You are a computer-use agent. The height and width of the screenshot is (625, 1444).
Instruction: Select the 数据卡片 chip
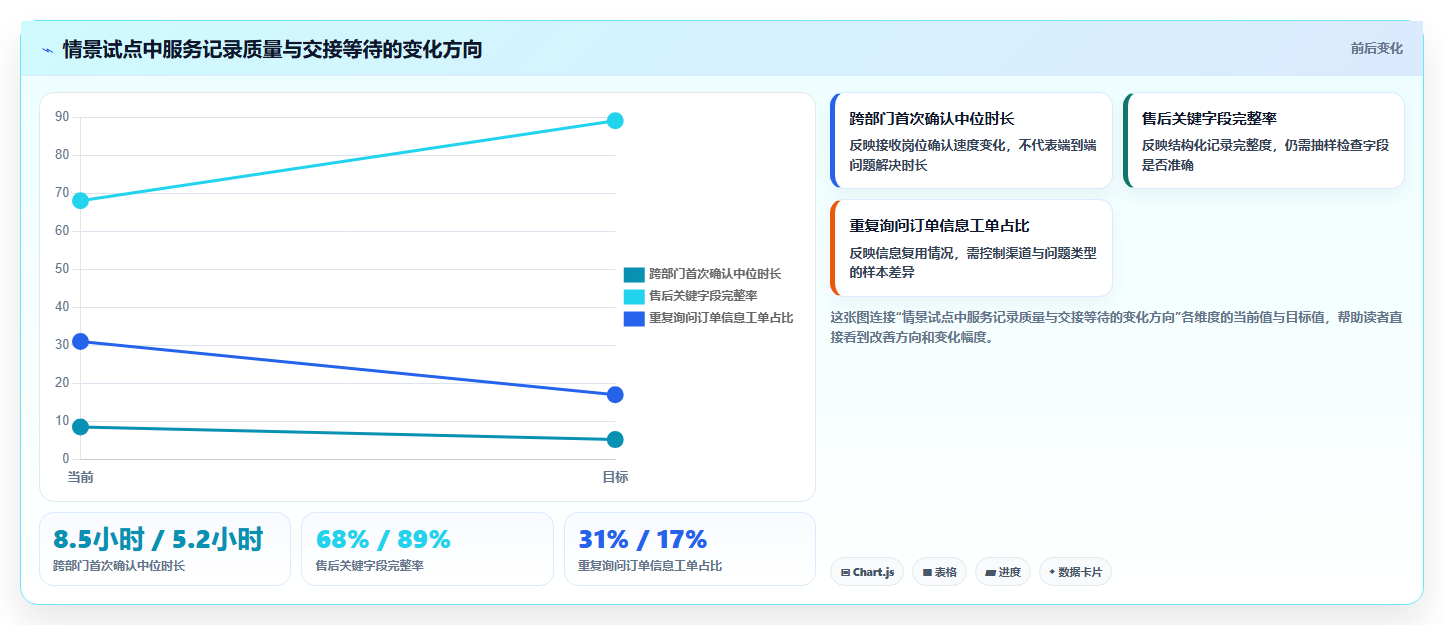pyautogui.click(x=1075, y=572)
